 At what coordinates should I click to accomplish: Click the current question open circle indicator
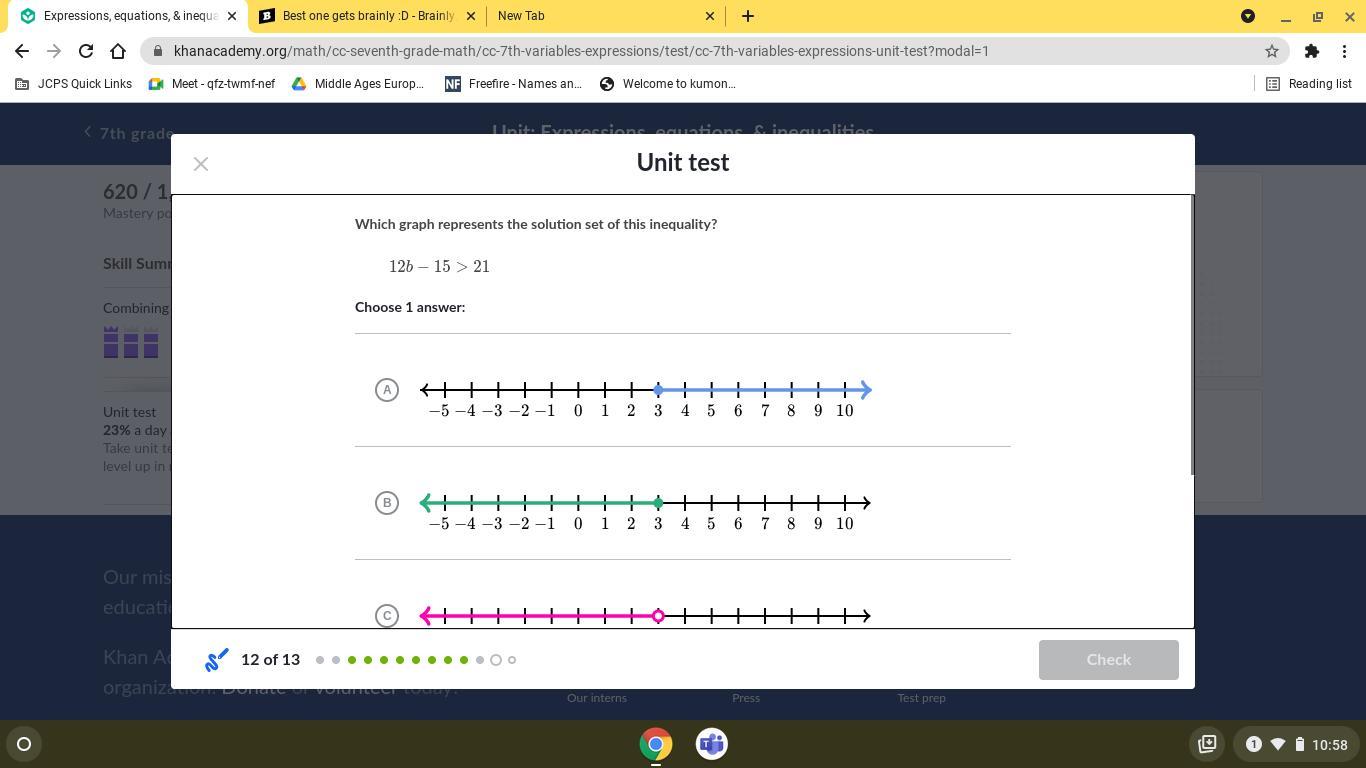[496, 660]
